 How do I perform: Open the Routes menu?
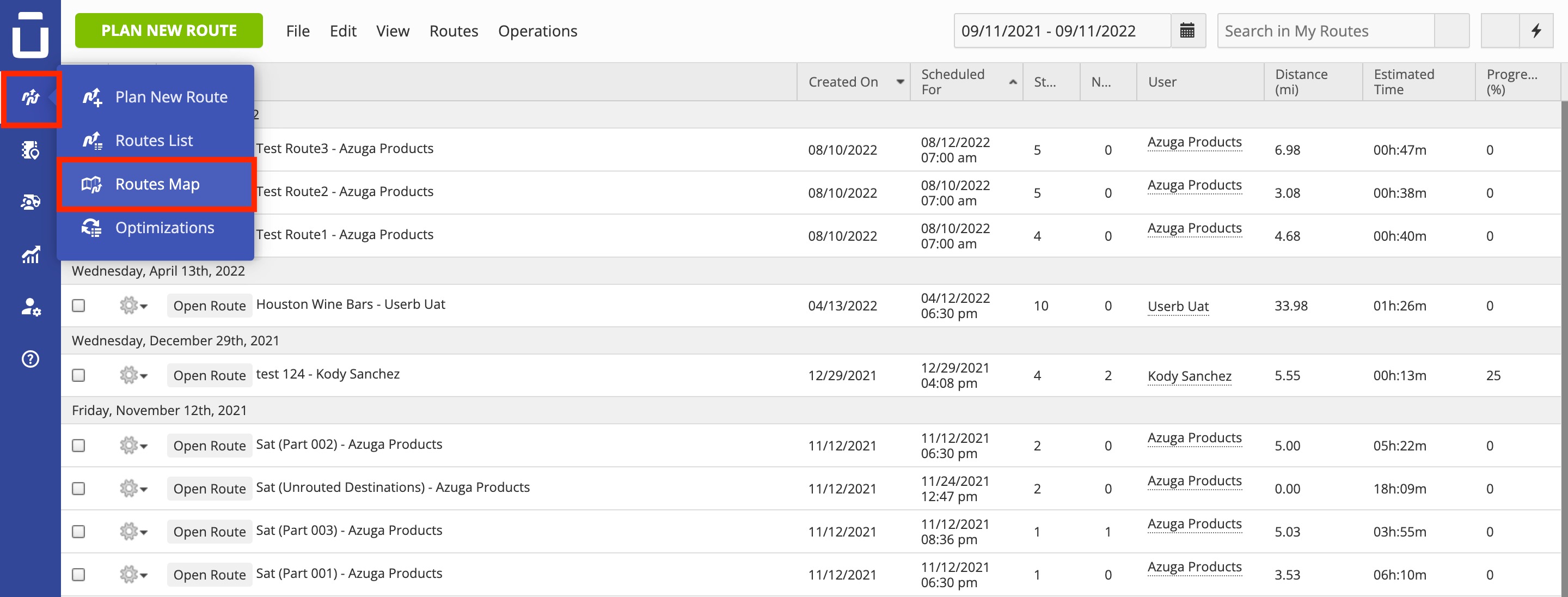(x=454, y=31)
